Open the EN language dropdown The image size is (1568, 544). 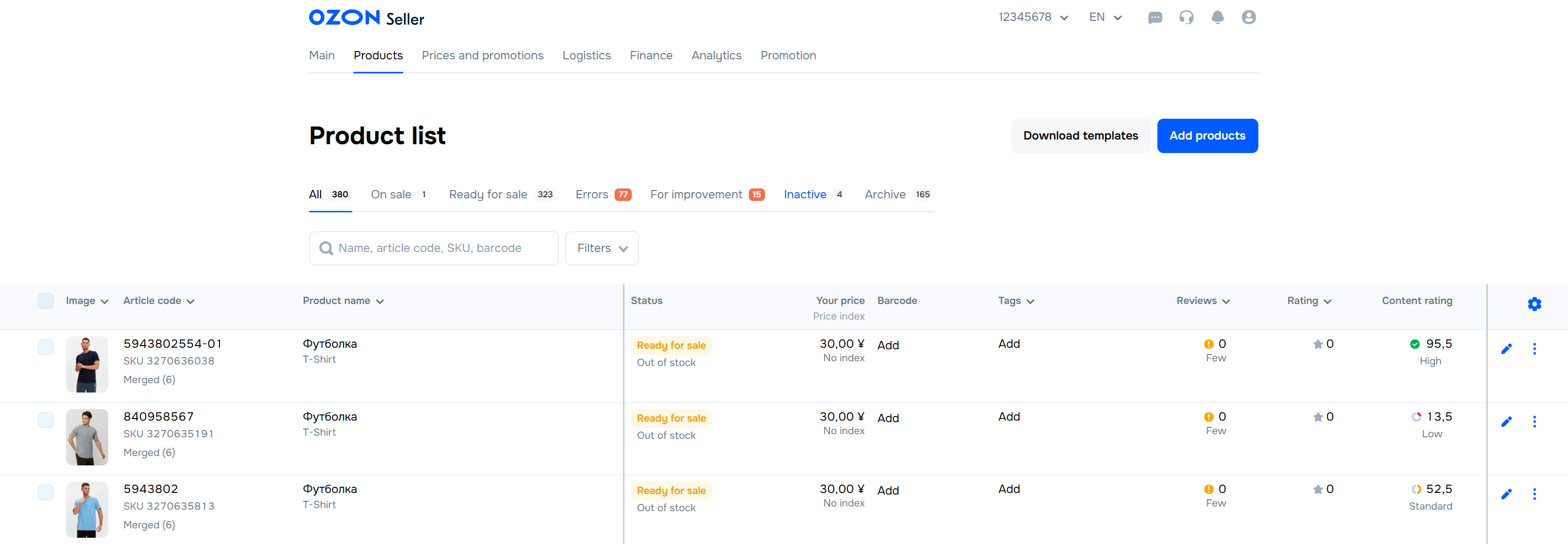click(1105, 18)
